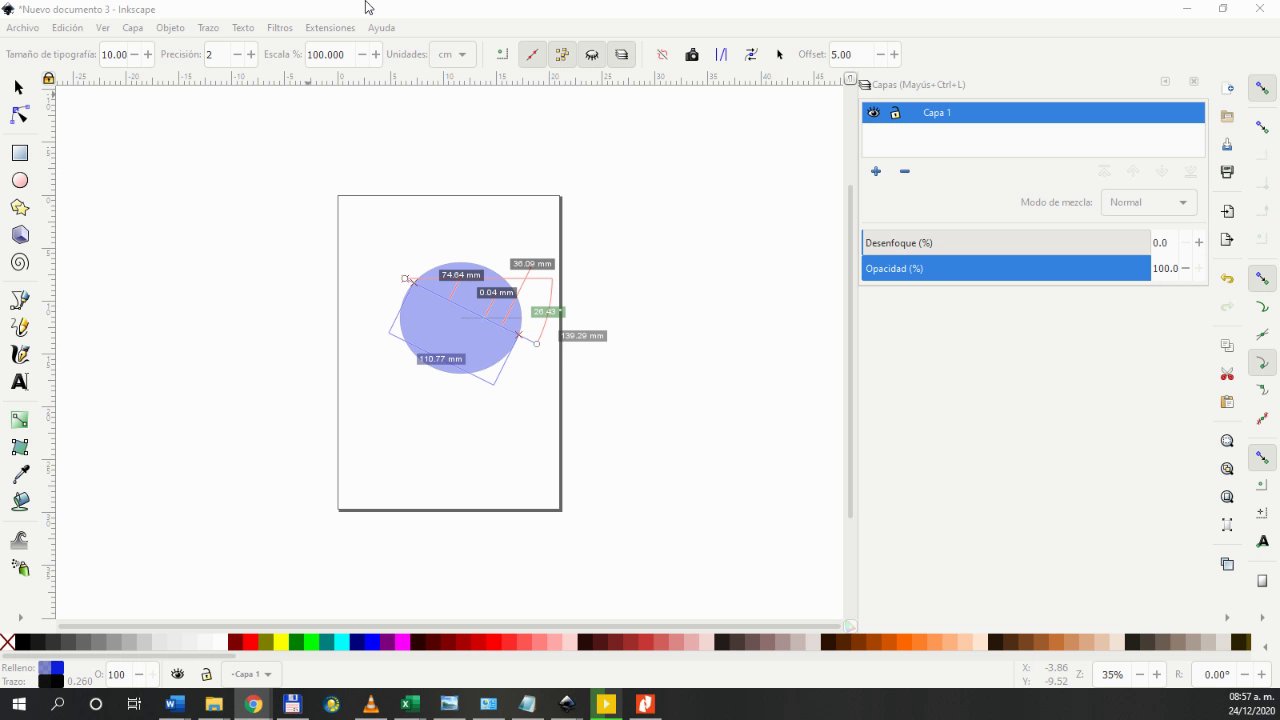Choose the Rectangle tool
Screen dimensions: 1280x720
click(19, 153)
